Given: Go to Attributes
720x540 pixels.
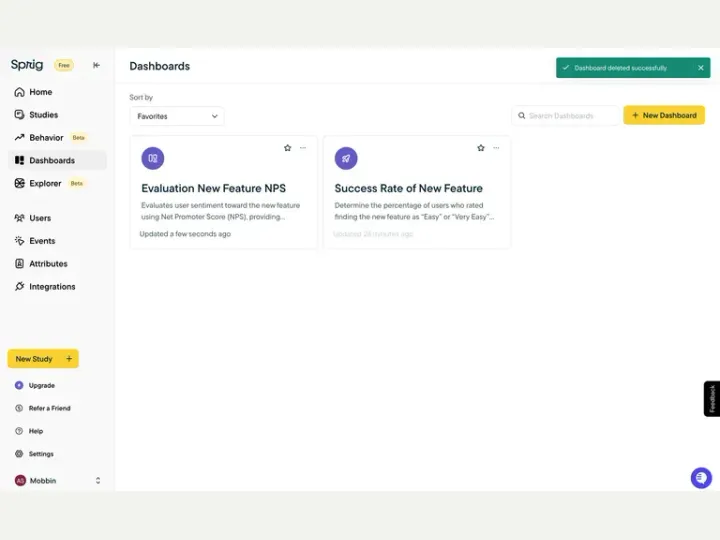Looking at the screenshot, I should pos(57,264).
